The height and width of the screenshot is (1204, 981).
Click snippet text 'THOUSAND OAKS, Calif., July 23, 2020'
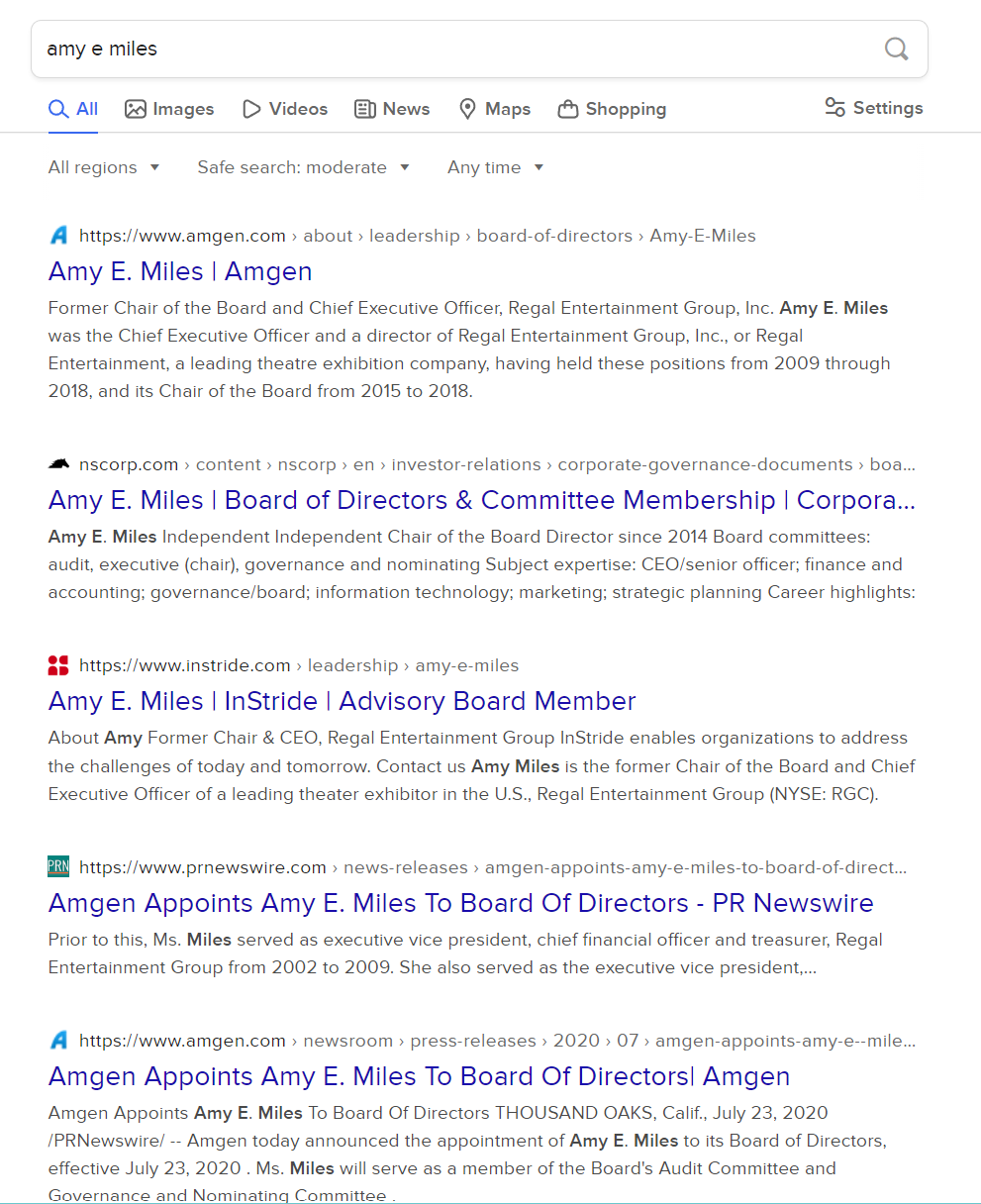tap(661, 1113)
